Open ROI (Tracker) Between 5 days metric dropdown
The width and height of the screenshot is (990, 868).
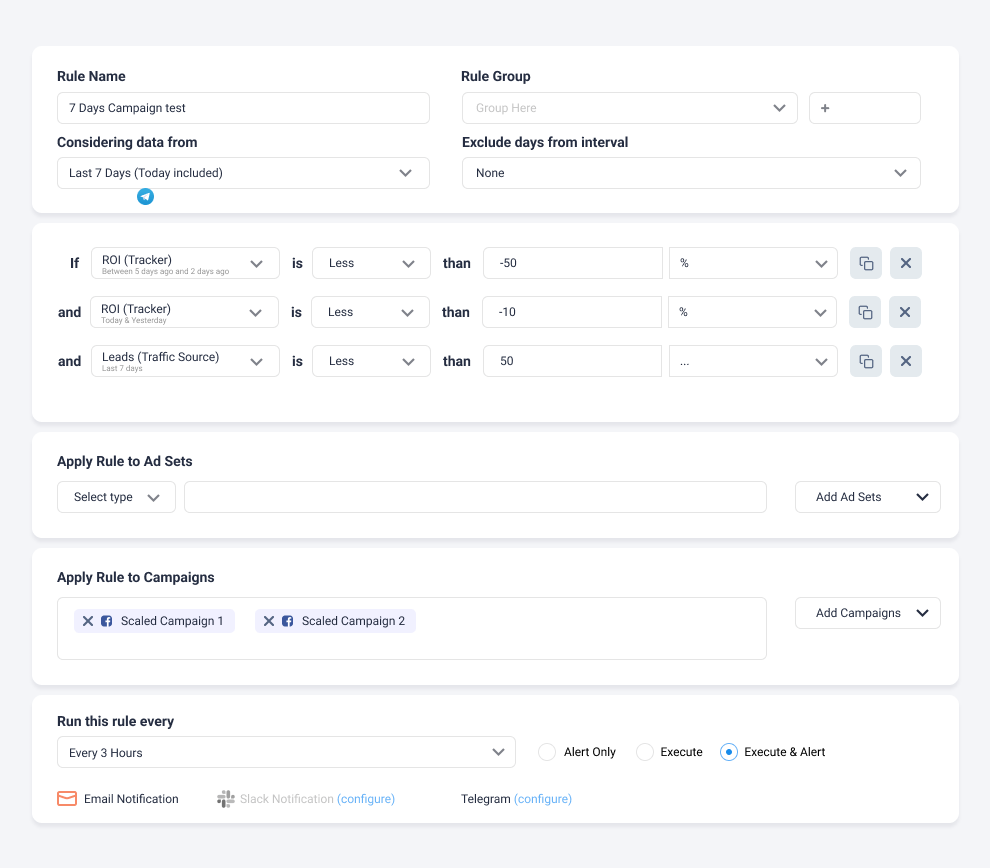point(185,263)
